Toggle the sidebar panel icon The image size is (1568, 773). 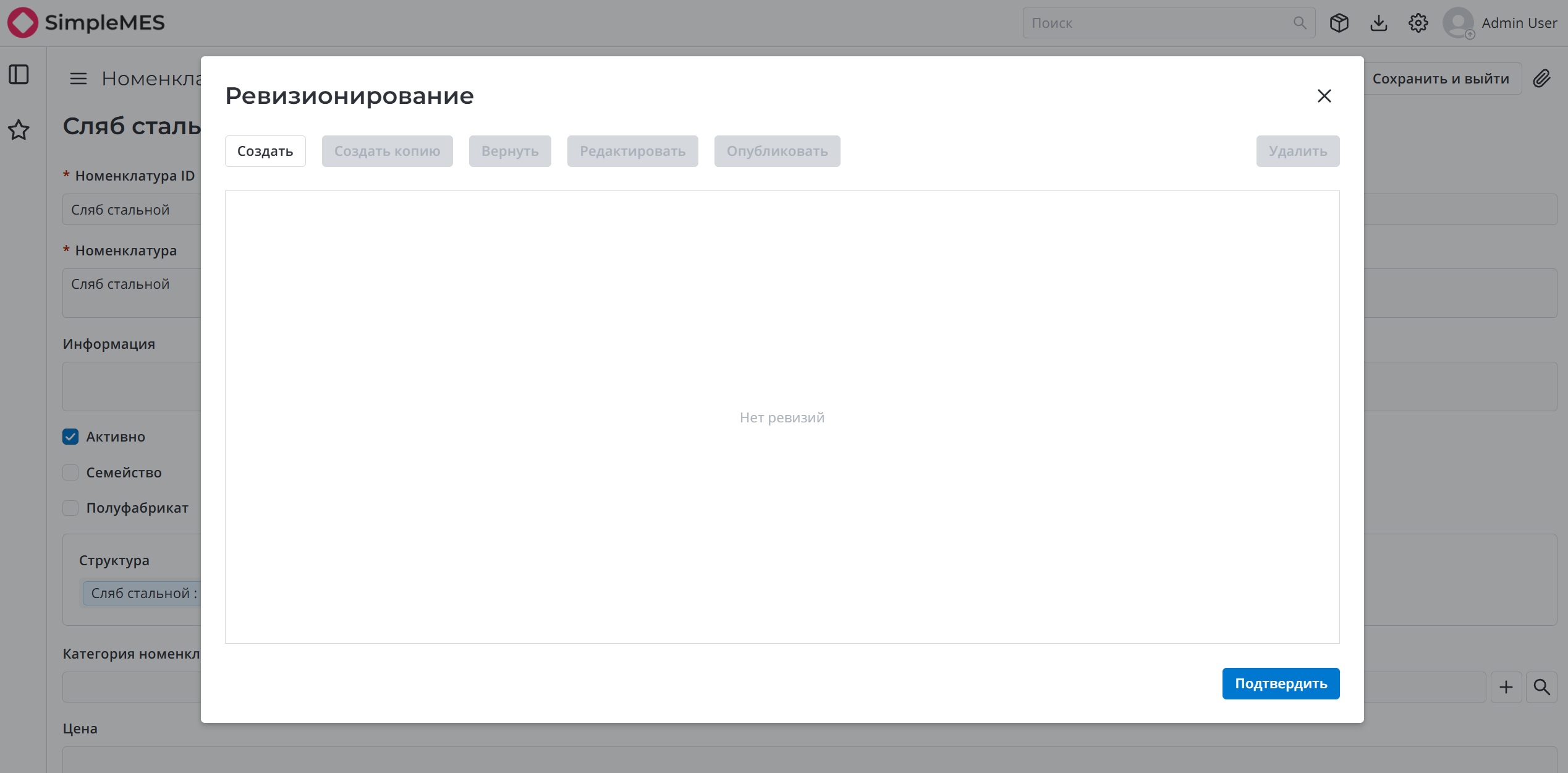click(x=19, y=75)
